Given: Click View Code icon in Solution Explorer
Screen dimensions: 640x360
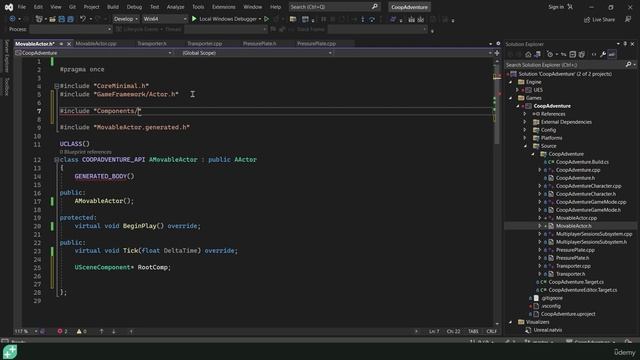Looking at the screenshot, I should click(594, 54).
